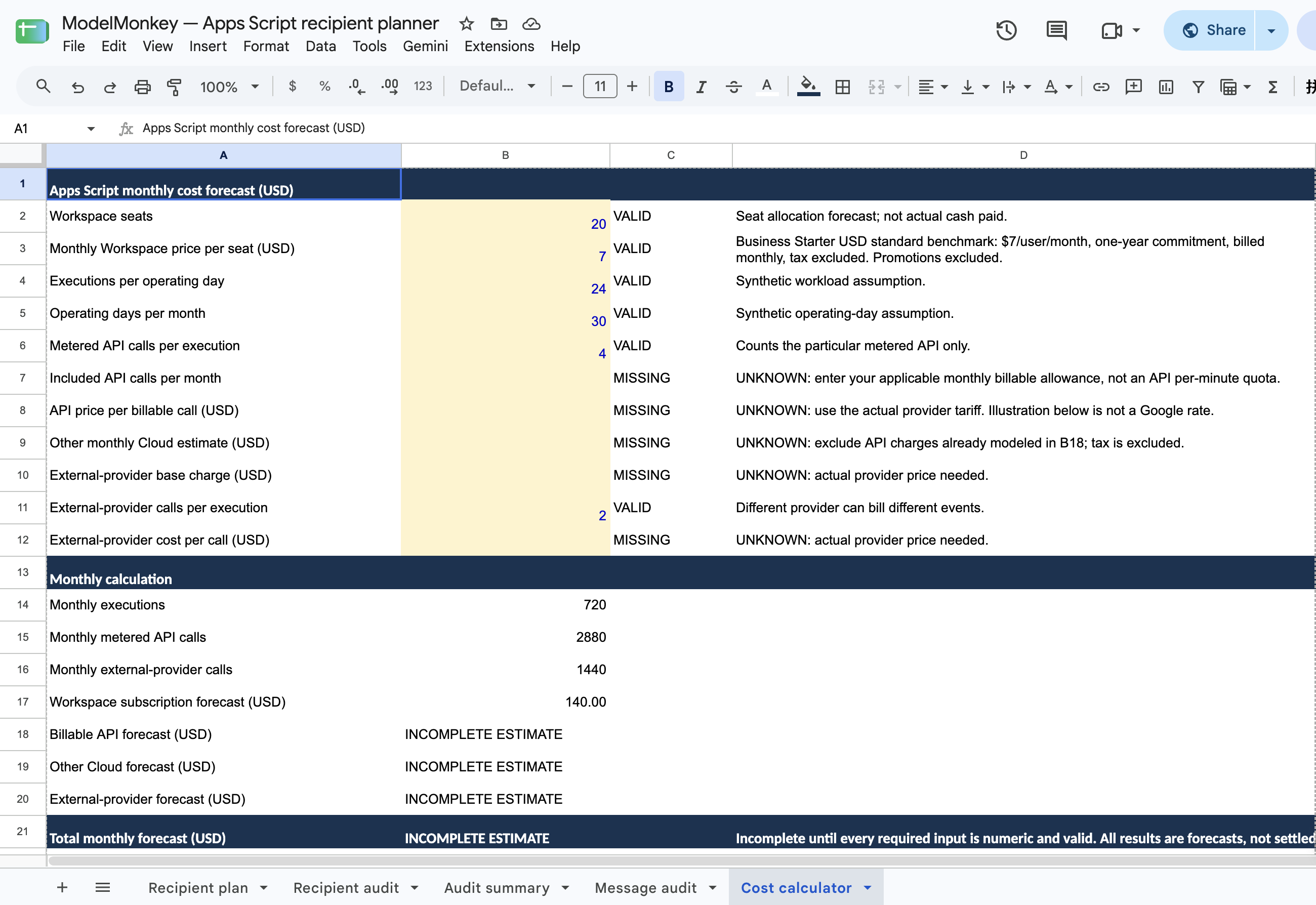Star the document
This screenshot has height=905, width=1316.
pos(466,24)
